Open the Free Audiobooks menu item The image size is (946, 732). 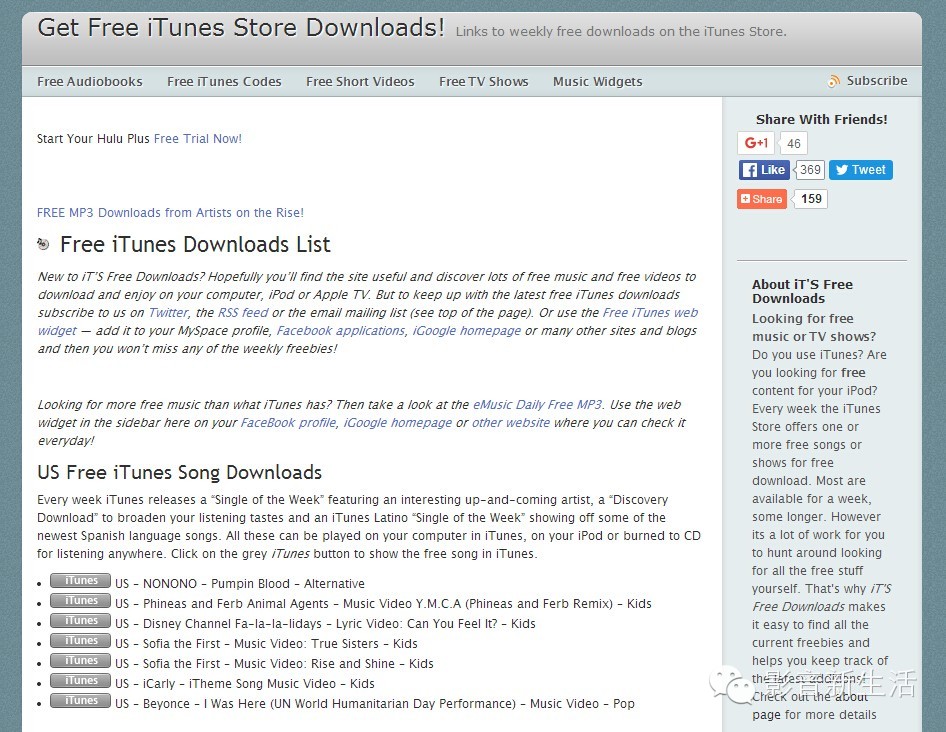pos(90,81)
